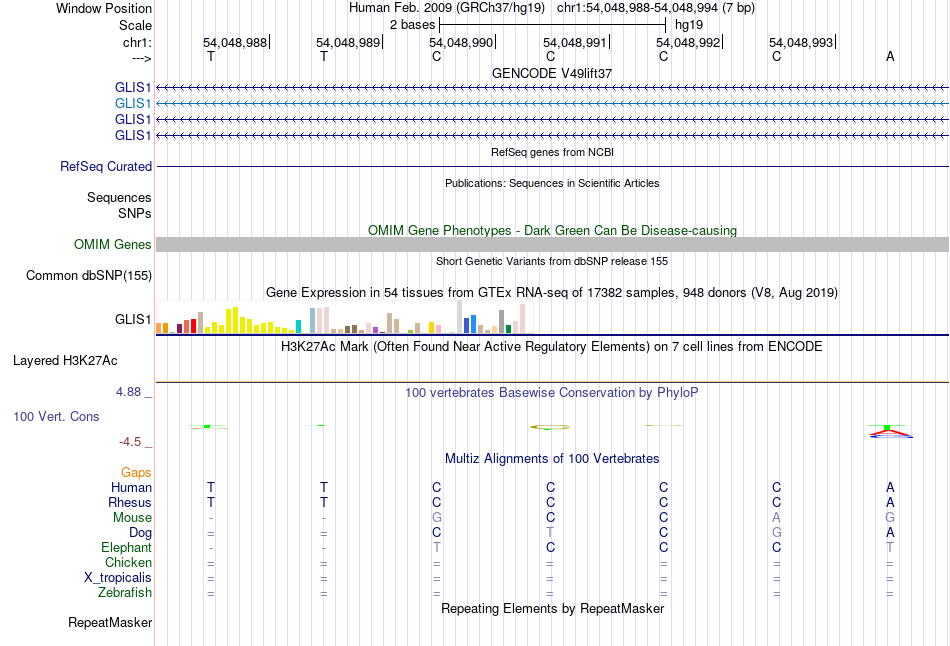
Task: Click the gray OMIM Genes bar
Action: click(552, 244)
